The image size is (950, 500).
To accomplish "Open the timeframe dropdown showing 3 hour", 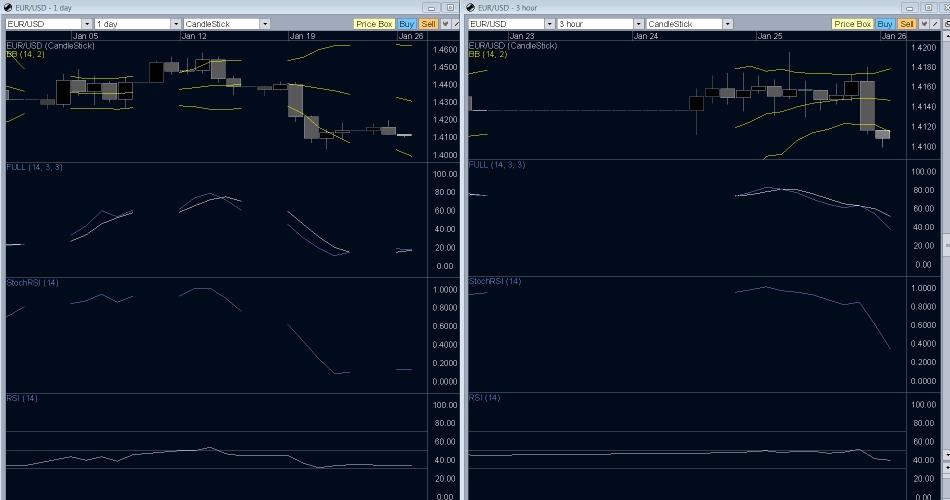I will pos(639,24).
